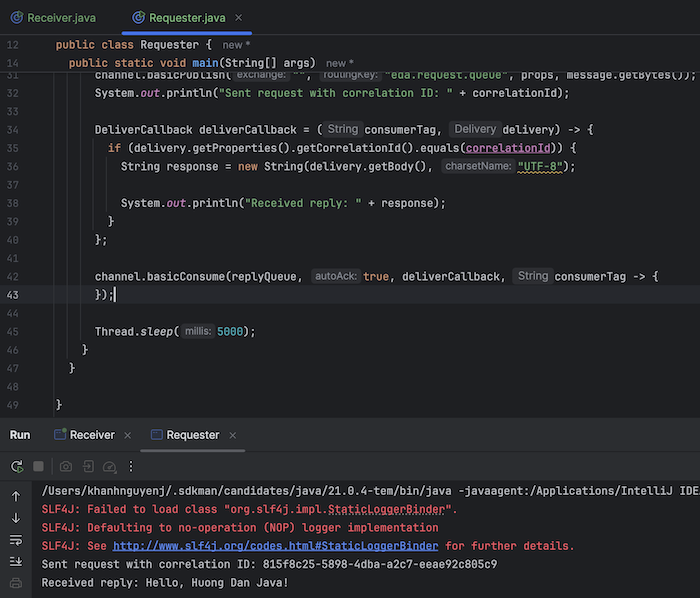Click the scroll up arrow in console
This screenshot has width=700, height=598.
16,496
